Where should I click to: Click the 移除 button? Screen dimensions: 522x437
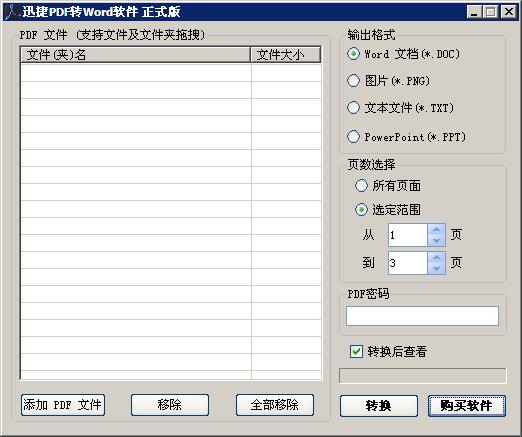tap(170, 405)
